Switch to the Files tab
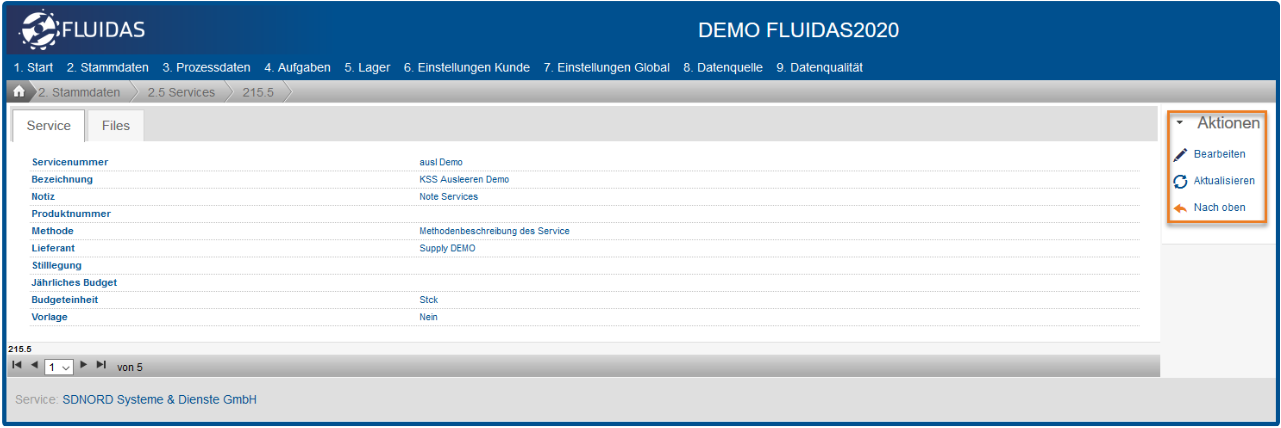This screenshot has width=1281, height=428. pos(115,126)
